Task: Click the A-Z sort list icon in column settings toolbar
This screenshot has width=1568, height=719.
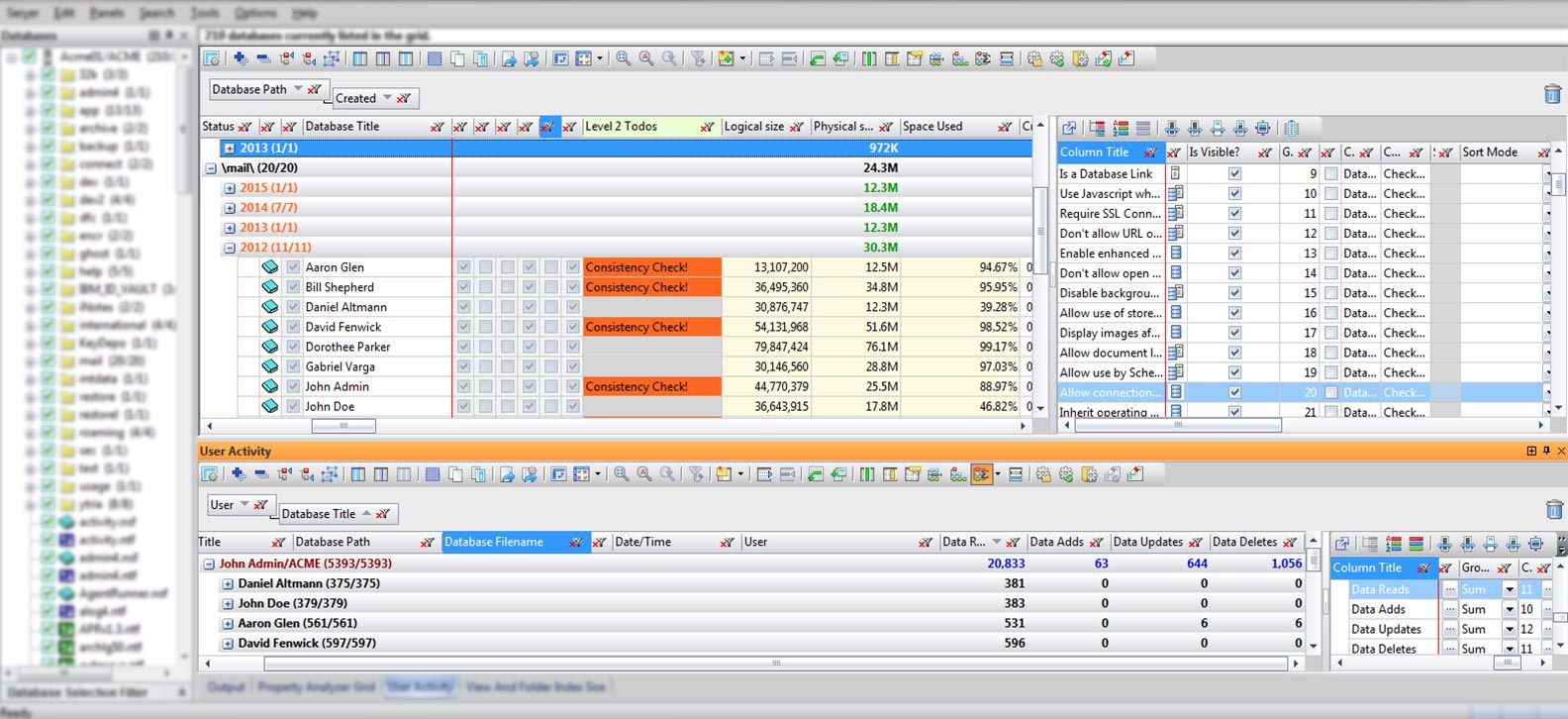Action: click(x=1121, y=129)
